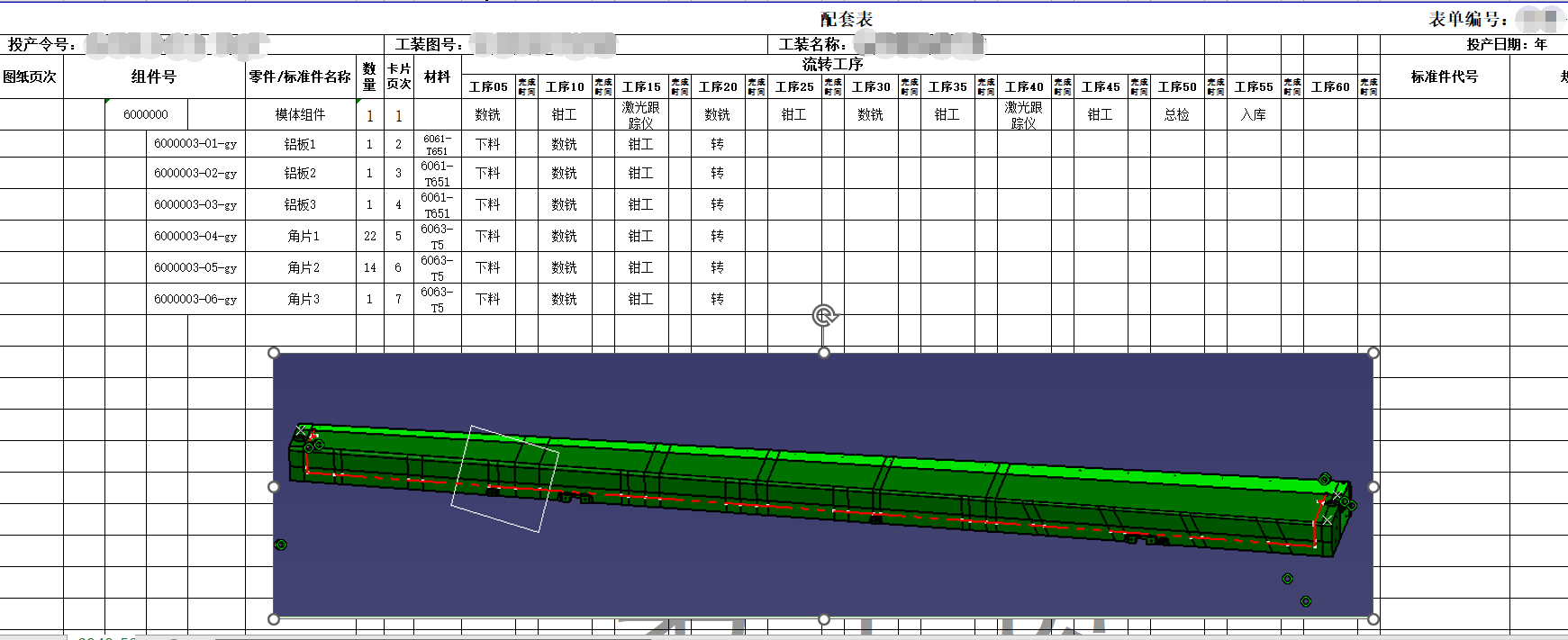Click the 配套表 title cell
This screenshot has width=1568, height=640.
tap(846, 19)
